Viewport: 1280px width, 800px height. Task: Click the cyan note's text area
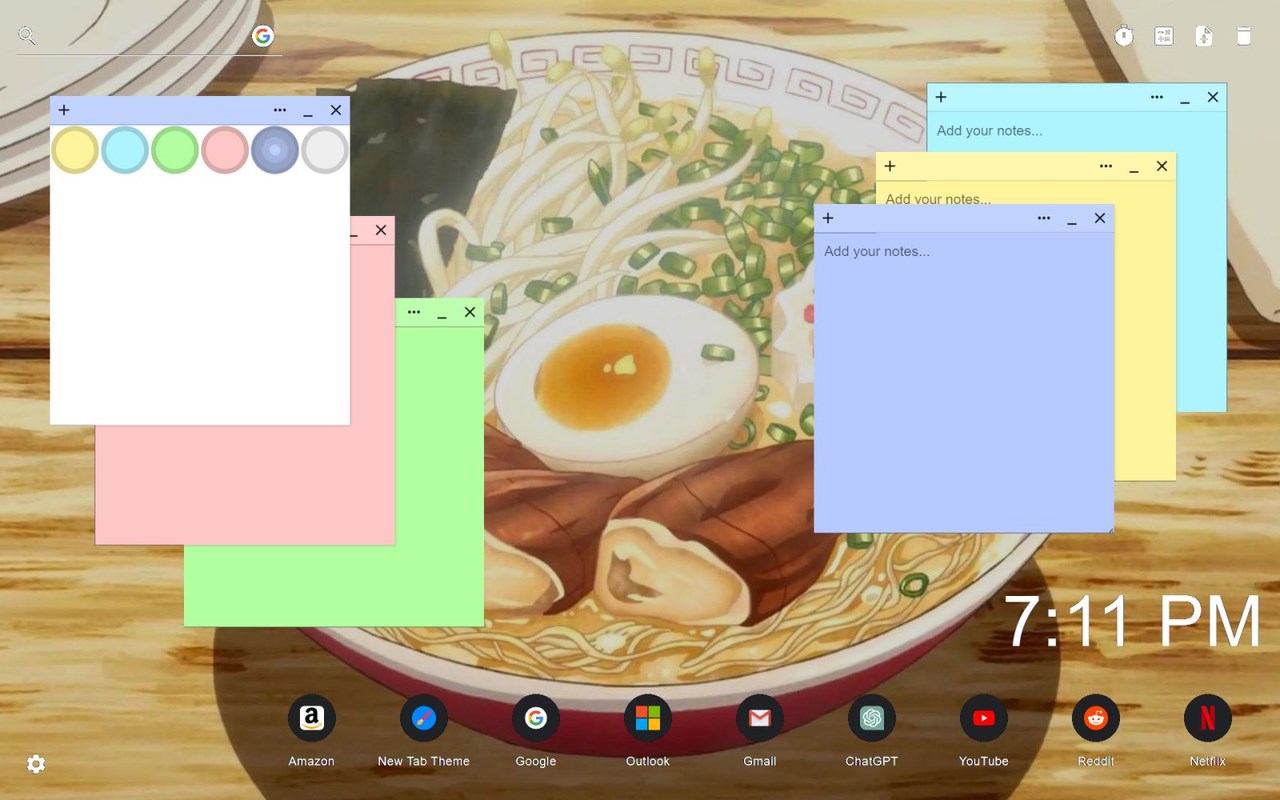[x=1076, y=131]
